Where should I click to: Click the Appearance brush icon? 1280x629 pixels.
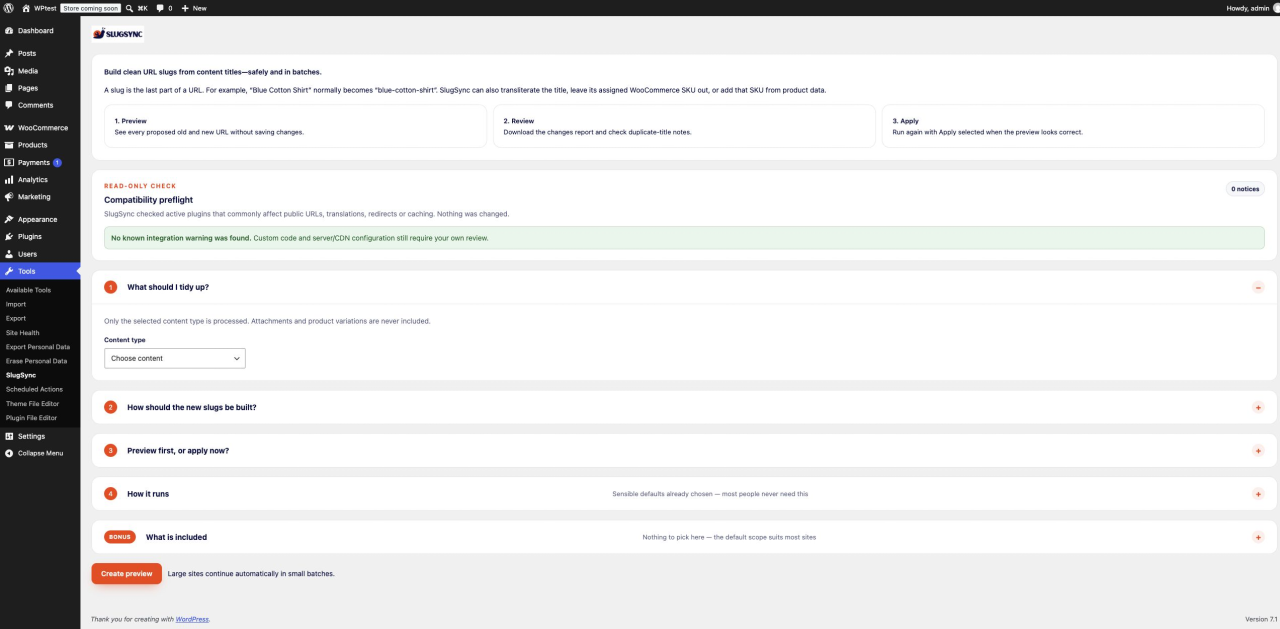pyautogui.click(x=9, y=219)
